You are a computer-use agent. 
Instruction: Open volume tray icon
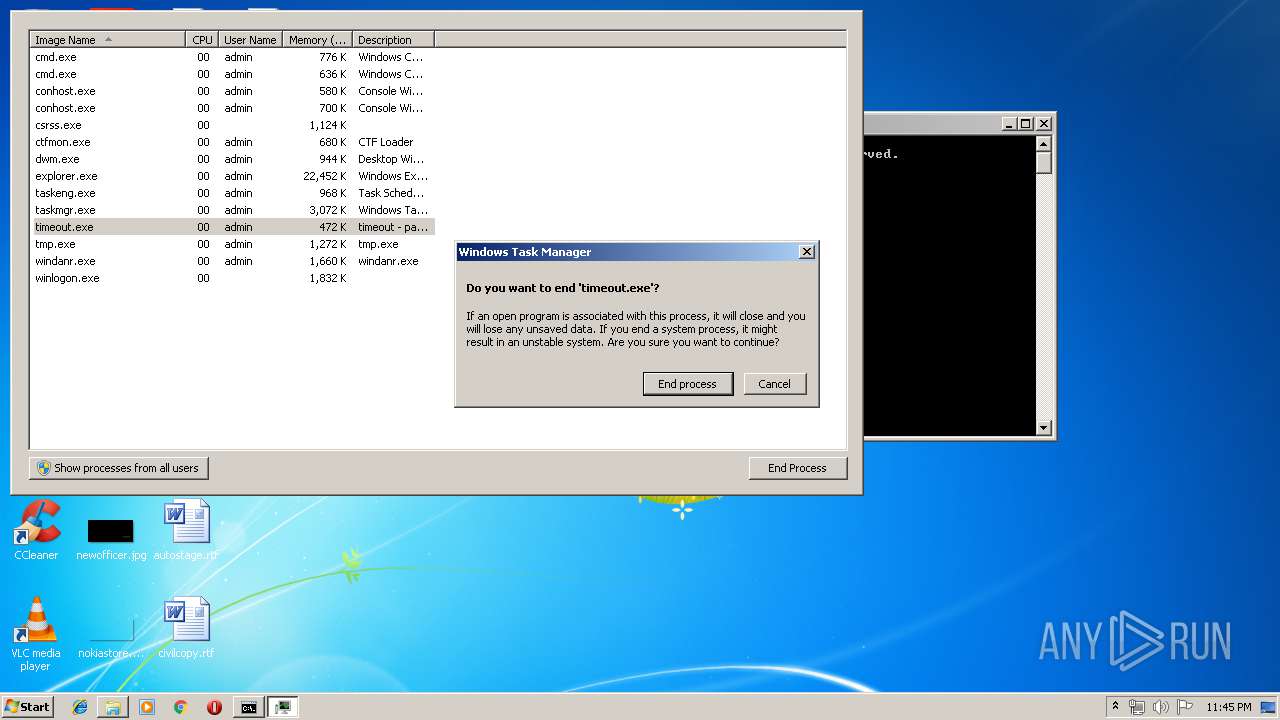coord(1161,707)
